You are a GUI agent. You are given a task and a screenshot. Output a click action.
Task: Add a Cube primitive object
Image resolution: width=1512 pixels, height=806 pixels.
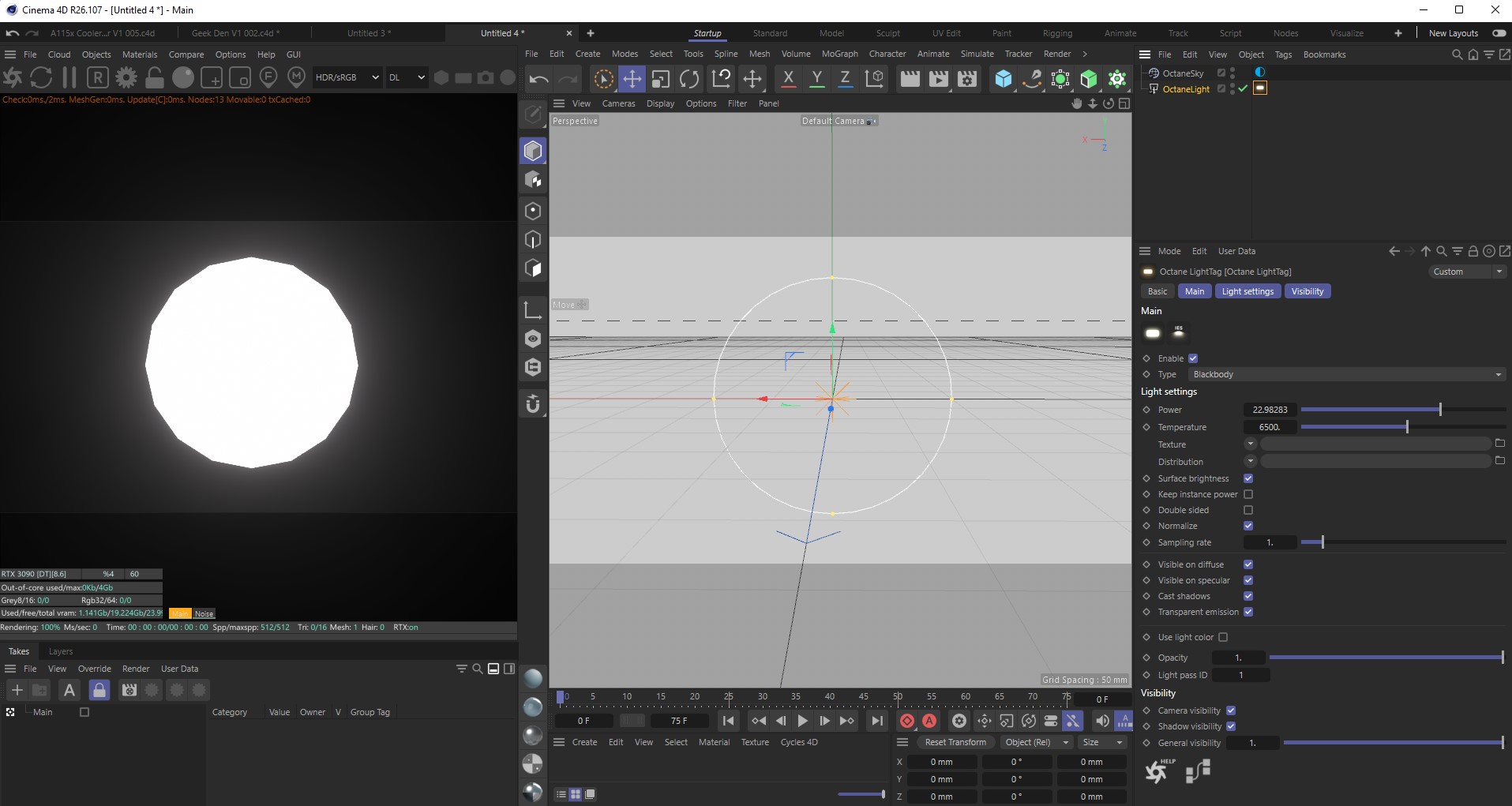coord(1003,79)
